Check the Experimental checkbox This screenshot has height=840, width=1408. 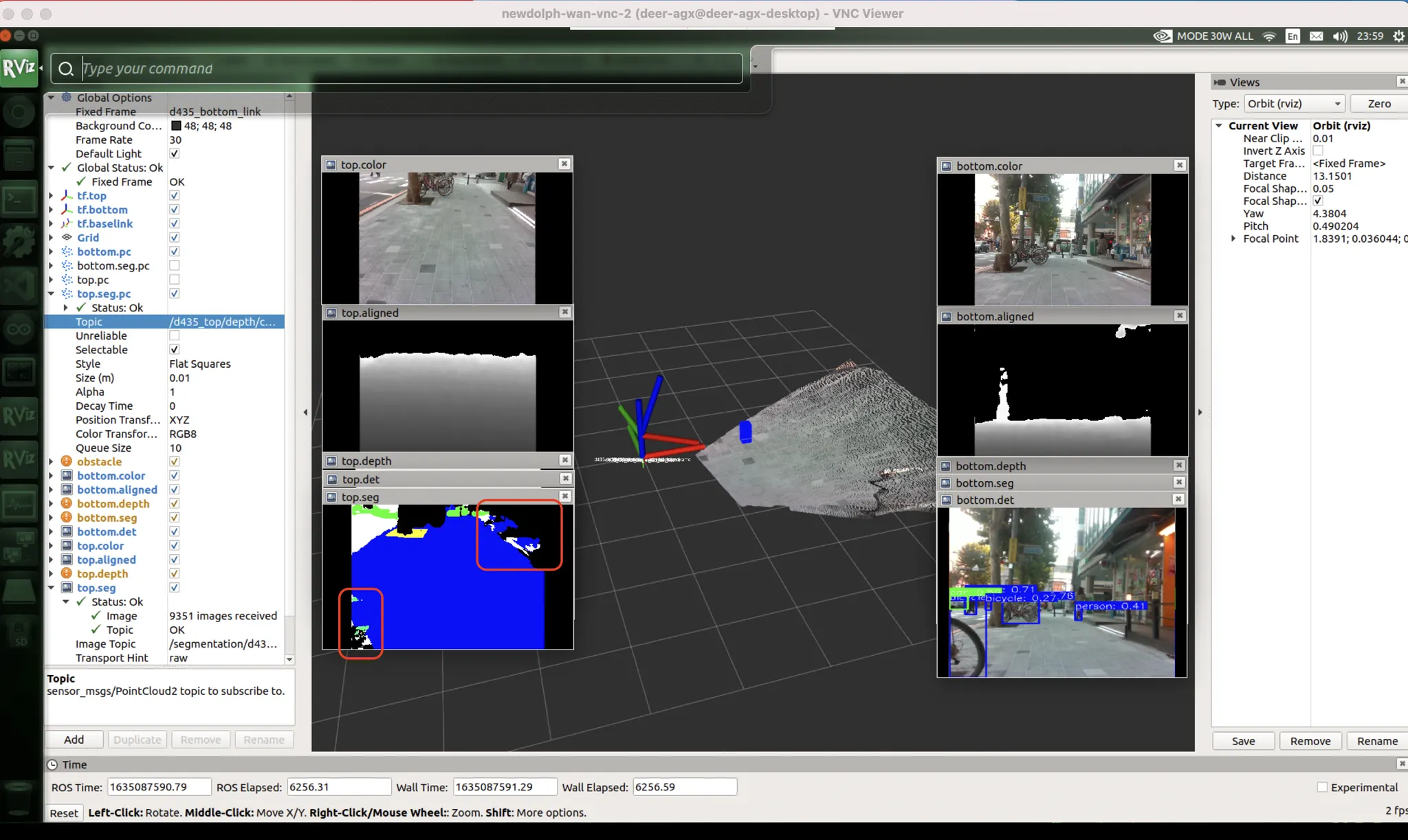click(1321, 788)
